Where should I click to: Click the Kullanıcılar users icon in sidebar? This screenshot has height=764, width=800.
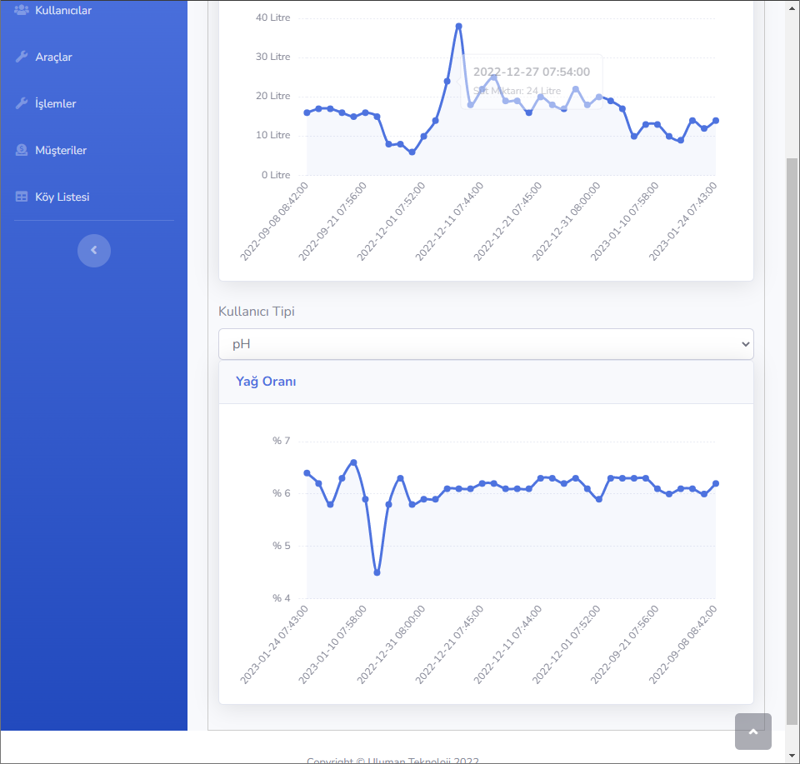click(x=21, y=10)
